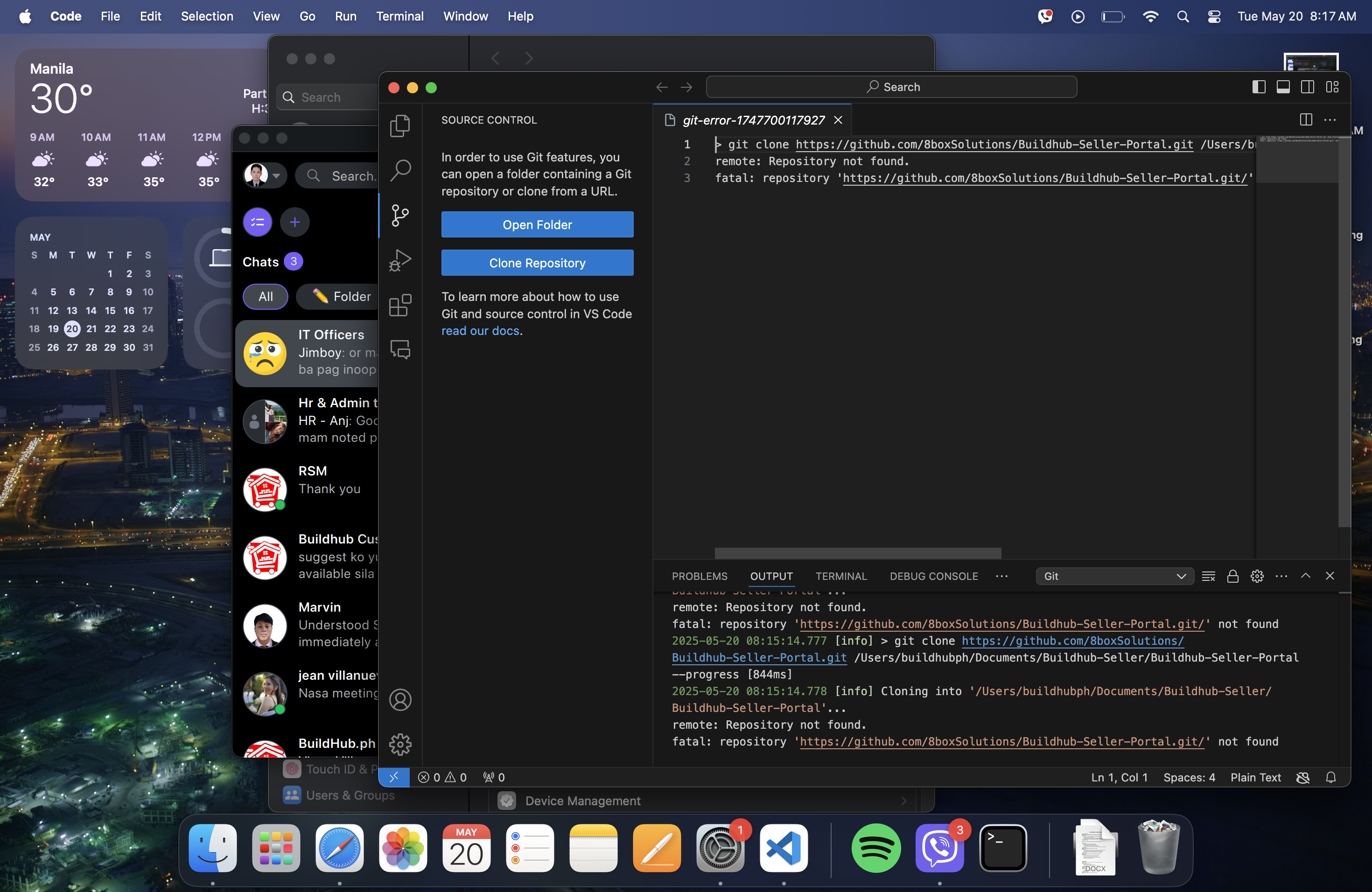Expand the hidden panel tabs ellipsis menu
Viewport: 1372px width, 892px height.
[1002, 576]
